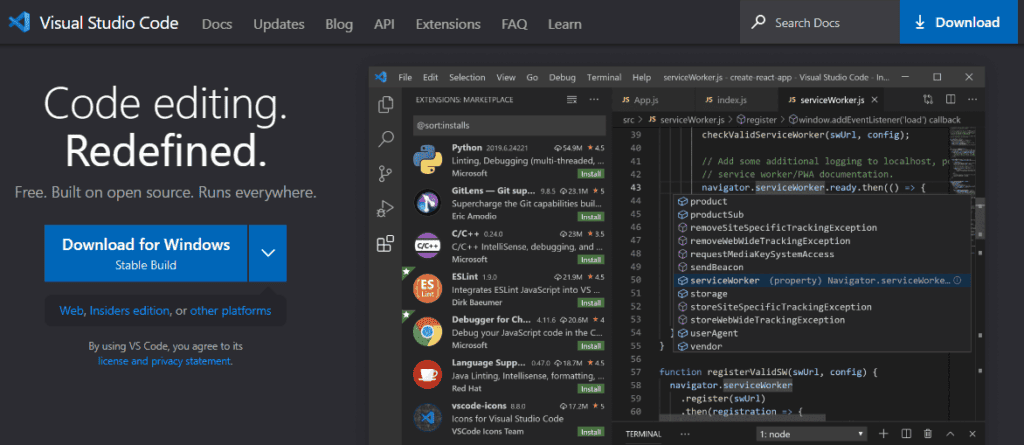
Task: Open the Updates page in navigation
Action: pos(279,24)
